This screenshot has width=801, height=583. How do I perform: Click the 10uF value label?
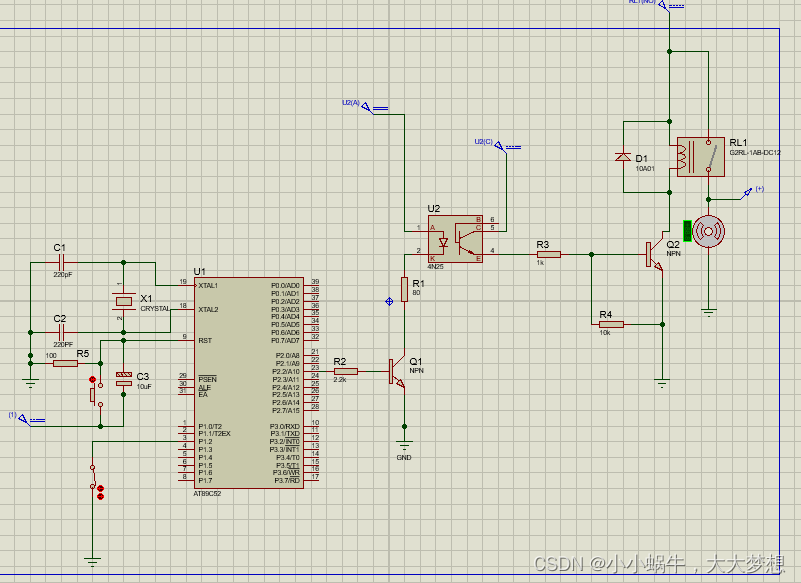tap(144, 387)
